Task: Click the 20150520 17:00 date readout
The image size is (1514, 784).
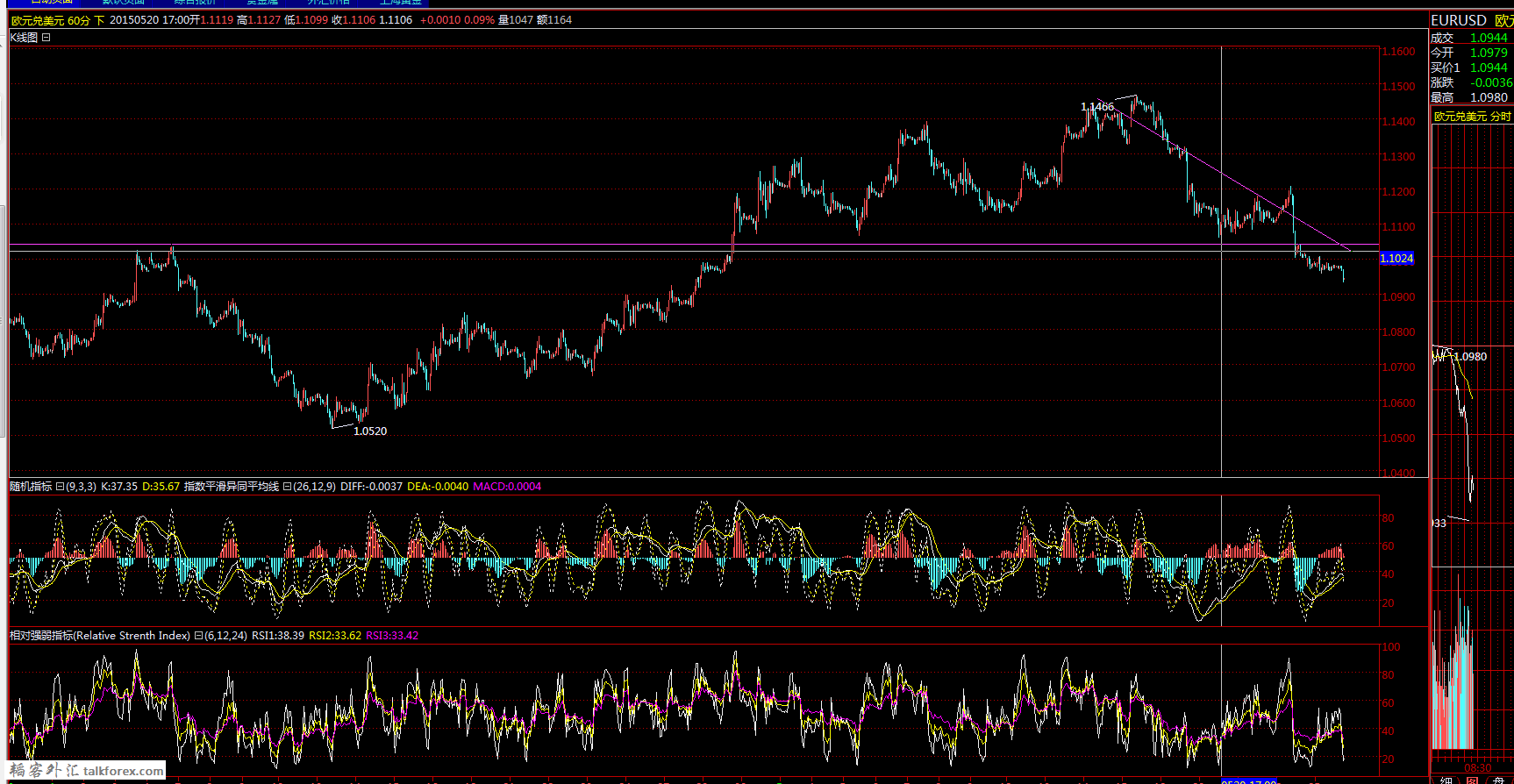Action: pos(149,20)
